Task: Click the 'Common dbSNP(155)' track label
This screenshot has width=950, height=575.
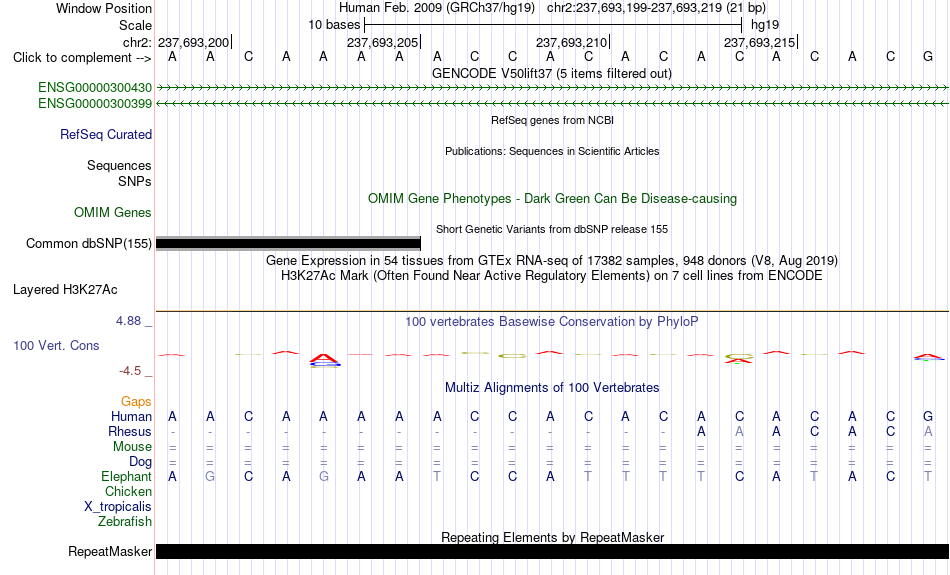Action: point(88,244)
